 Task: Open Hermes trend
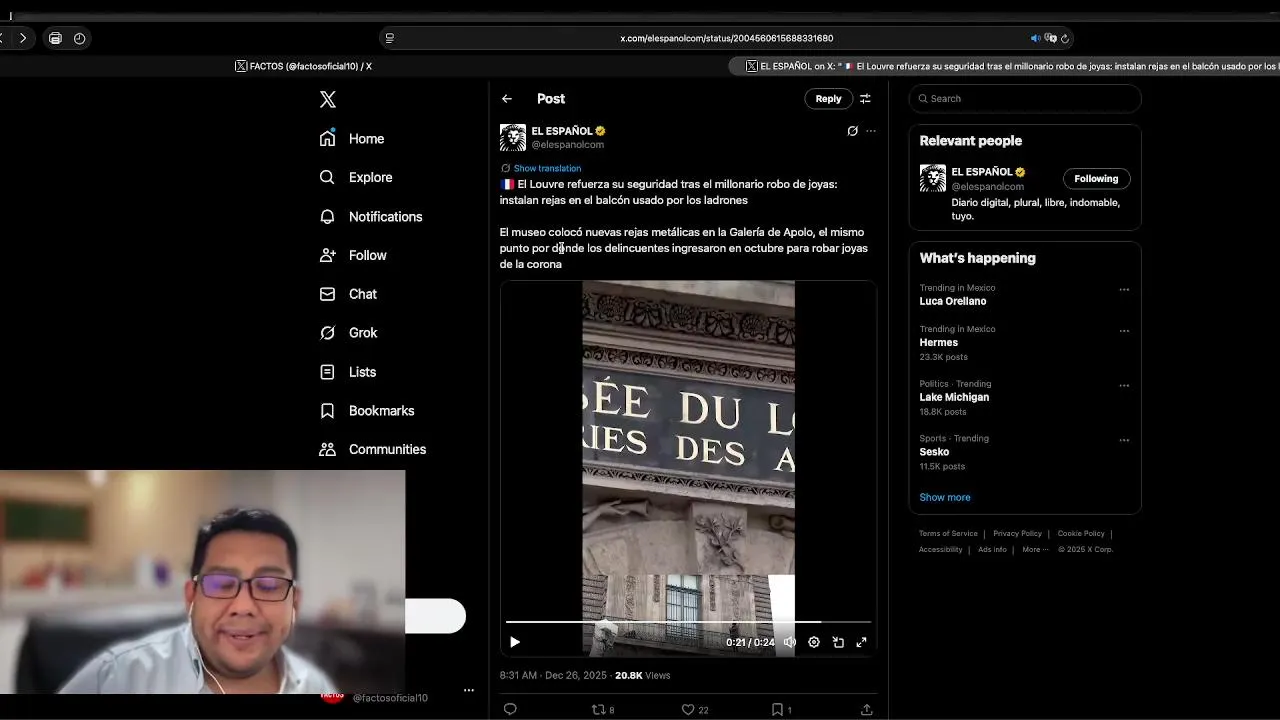coord(939,342)
